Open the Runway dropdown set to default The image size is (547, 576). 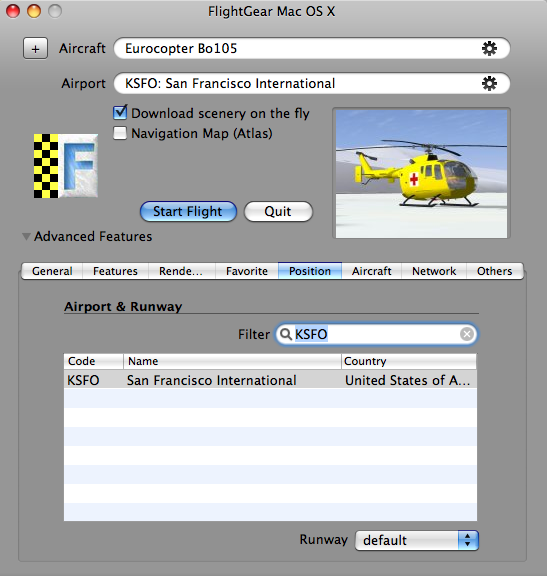click(417, 540)
